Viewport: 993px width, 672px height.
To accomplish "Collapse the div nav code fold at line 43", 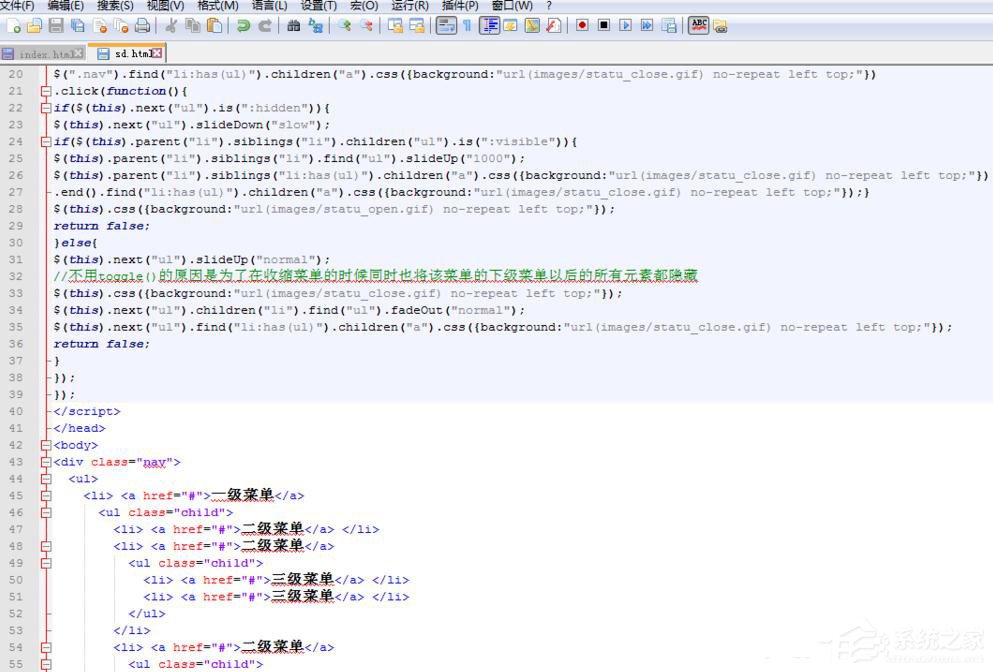I will (45, 461).
